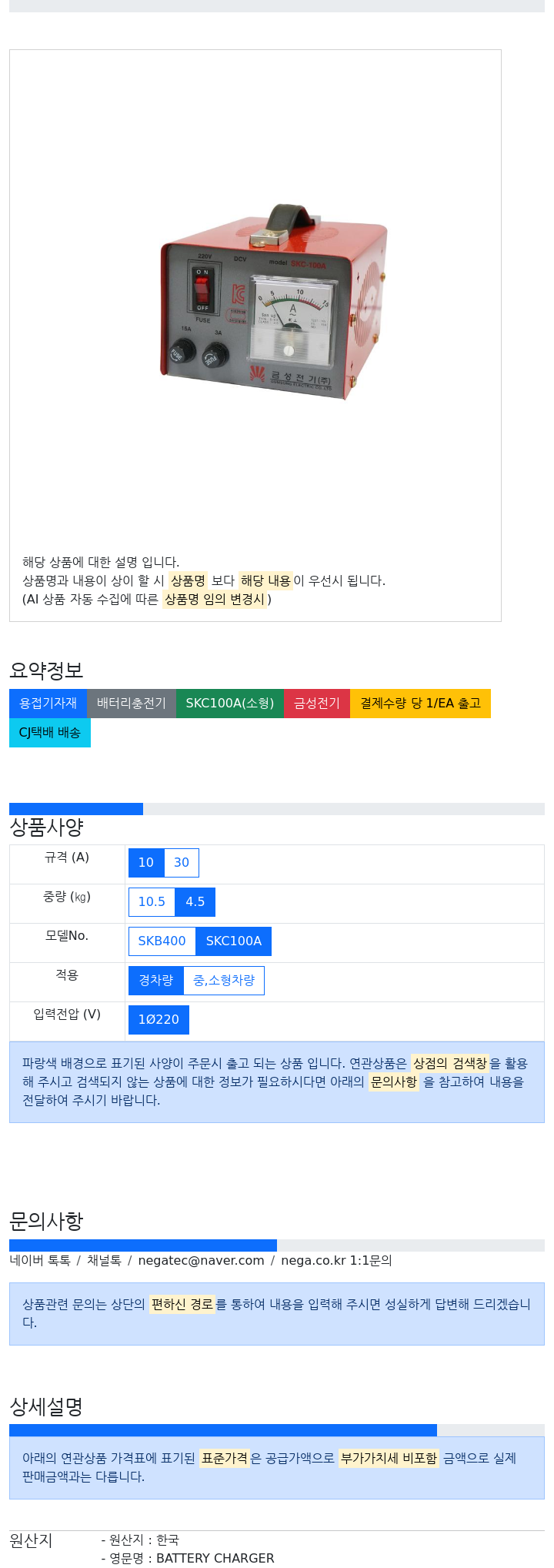The image size is (554, 1568).
Task: Click the battery charger product image
Action: [273, 302]
